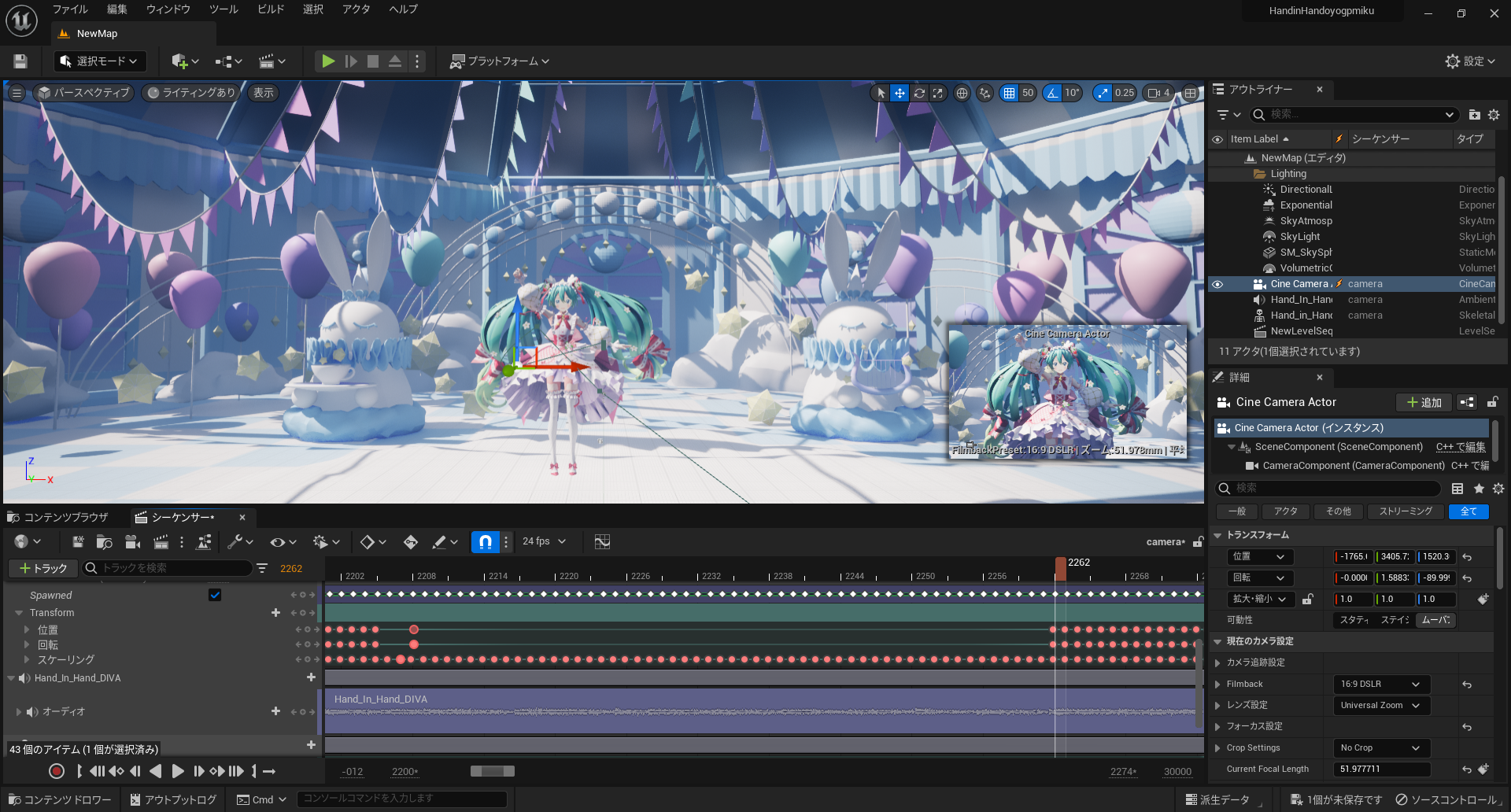Expand the 位置 track in sequencer
Image resolution: width=1511 pixels, height=812 pixels.
tap(27, 629)
